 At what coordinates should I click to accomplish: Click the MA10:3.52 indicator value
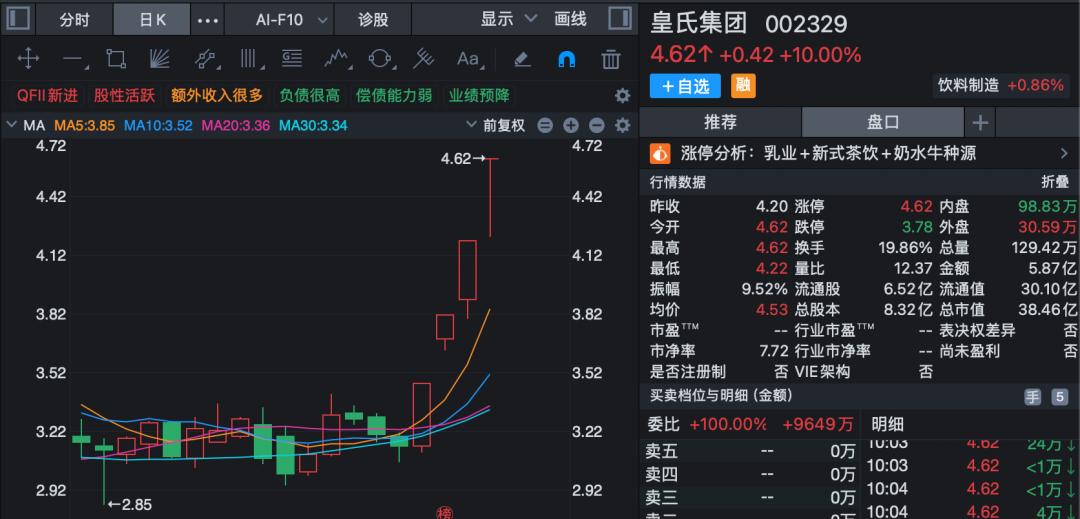point(158,126)
